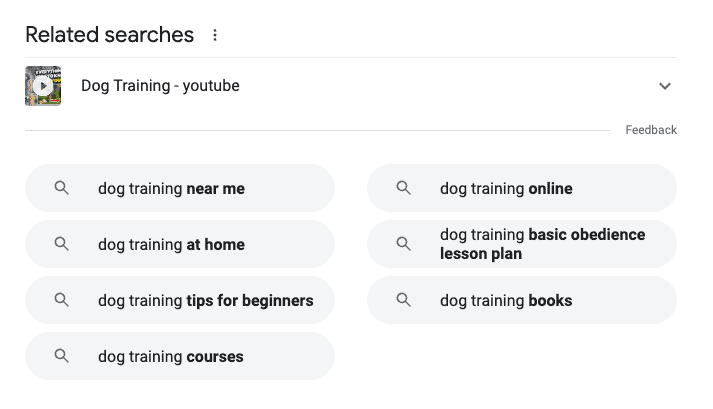Open the dog training courses search
Image resolution: width=713 pixels, height=409 pixels.
pyautogui.click(x=171, y=356)
